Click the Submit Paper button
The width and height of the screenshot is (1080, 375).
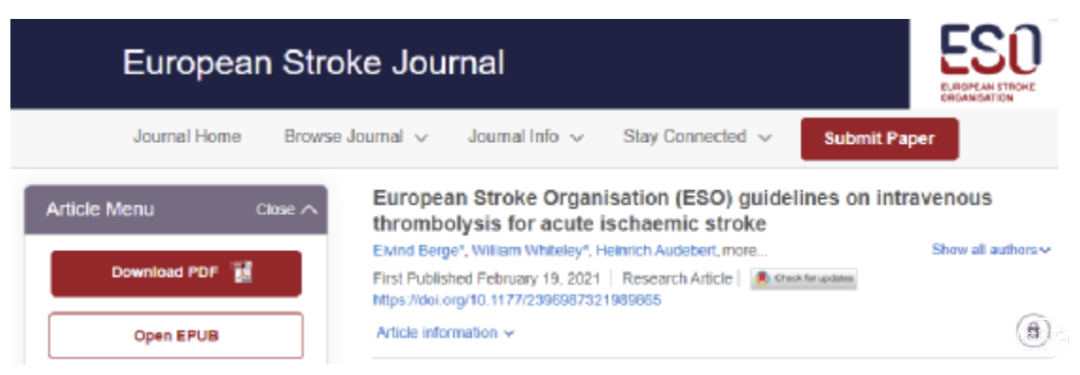(879, 139)
